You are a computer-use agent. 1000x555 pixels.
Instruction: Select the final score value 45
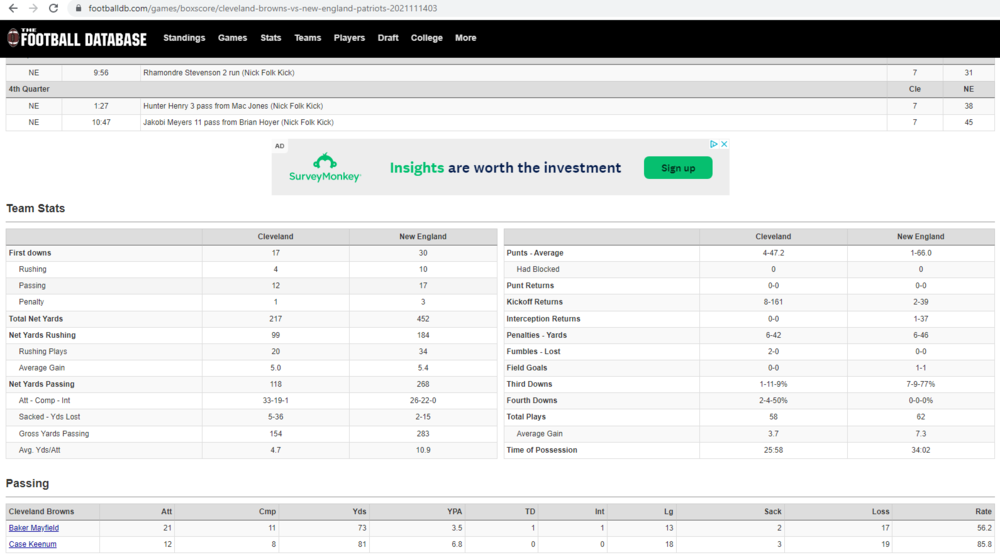pos(969,122)
